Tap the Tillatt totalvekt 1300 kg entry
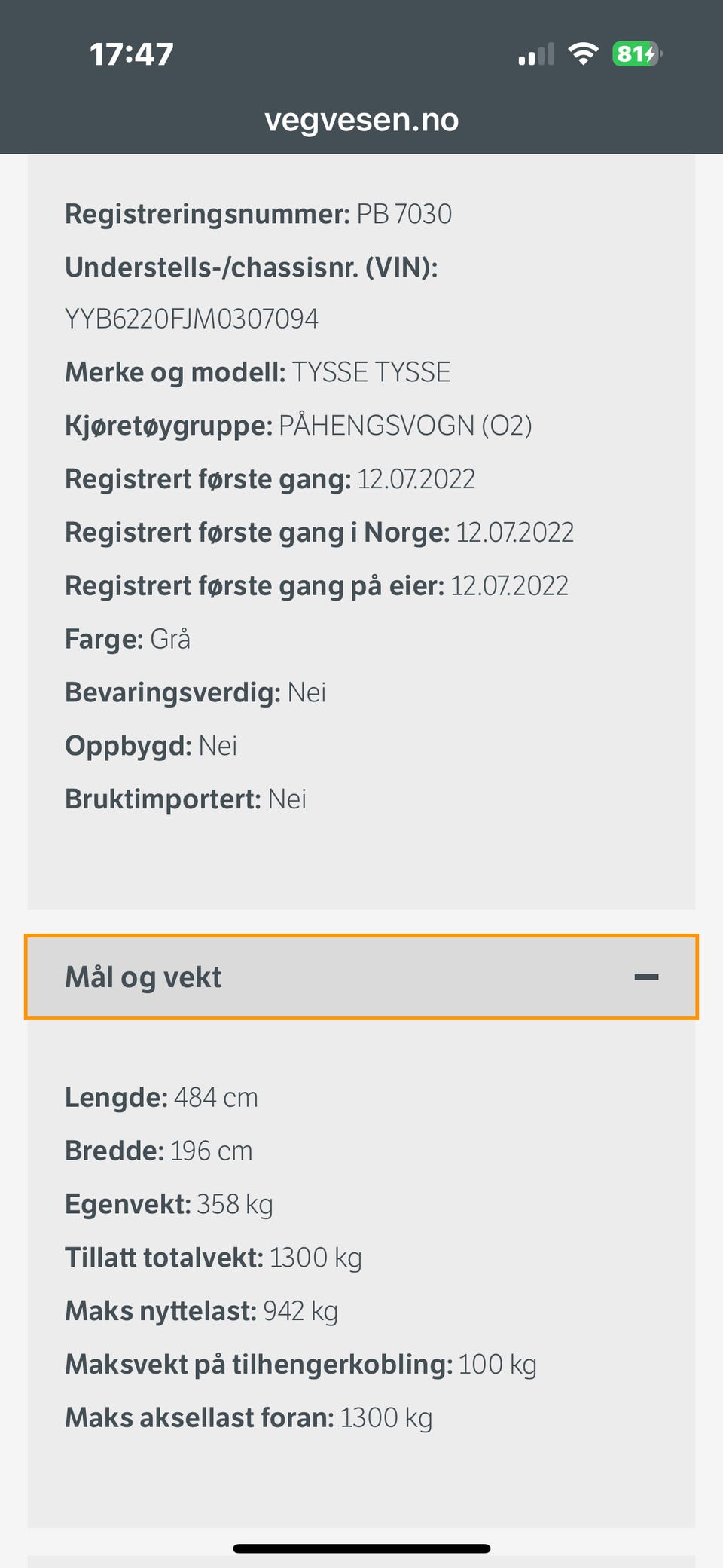Viewport: 723px width, 1568px height. 213,1258
